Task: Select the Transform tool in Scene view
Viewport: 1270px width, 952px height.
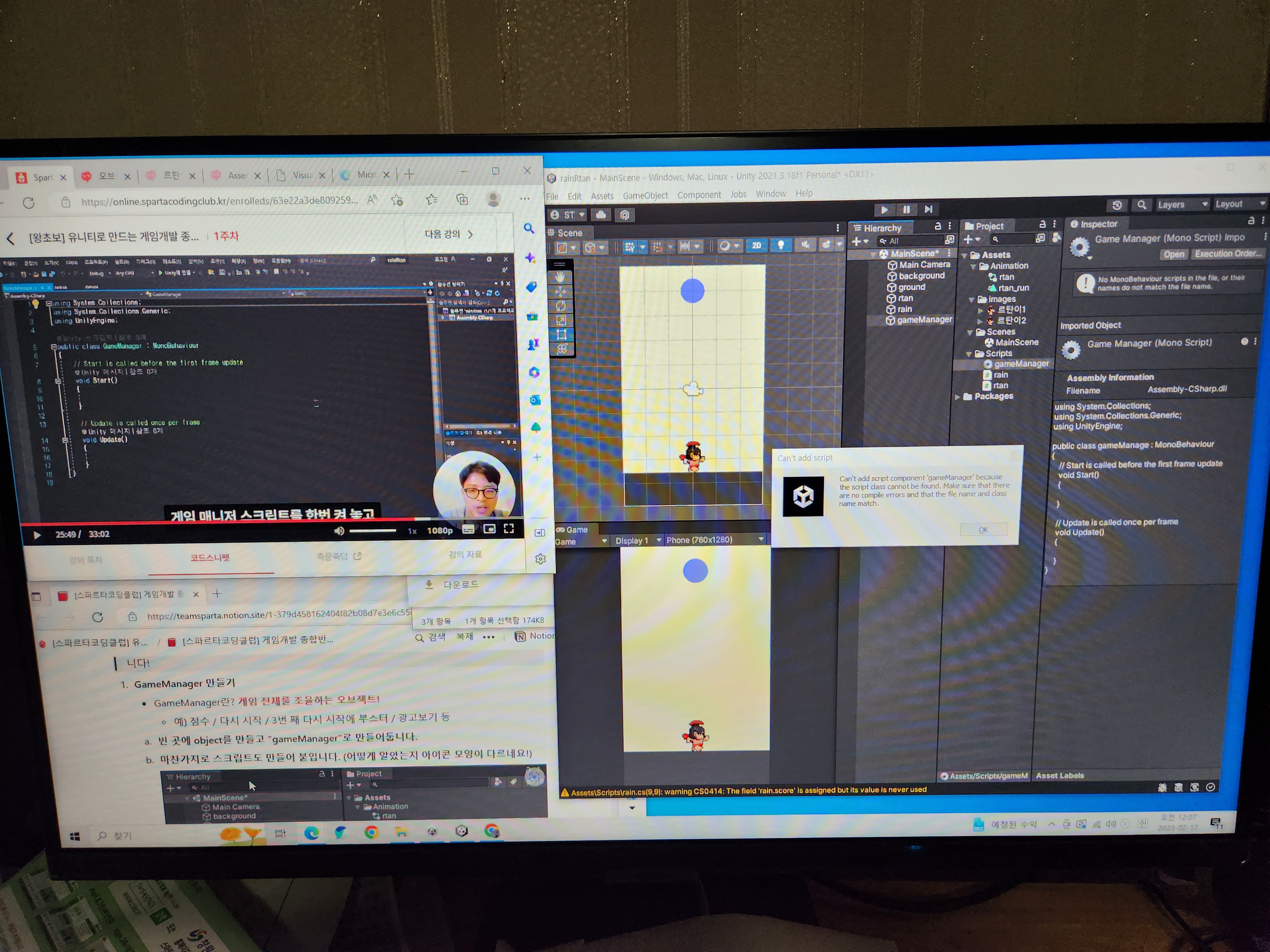Action: 562,349
